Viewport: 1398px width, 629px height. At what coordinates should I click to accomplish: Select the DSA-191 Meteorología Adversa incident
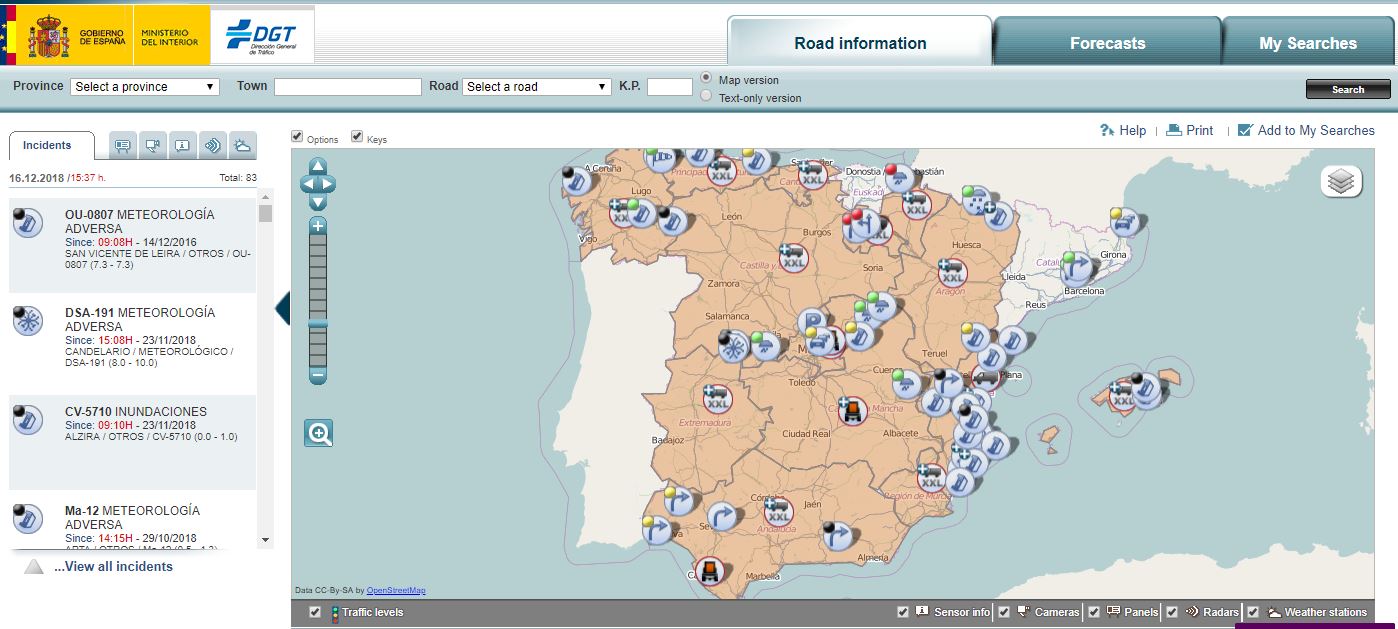click(x=133, y=342)
